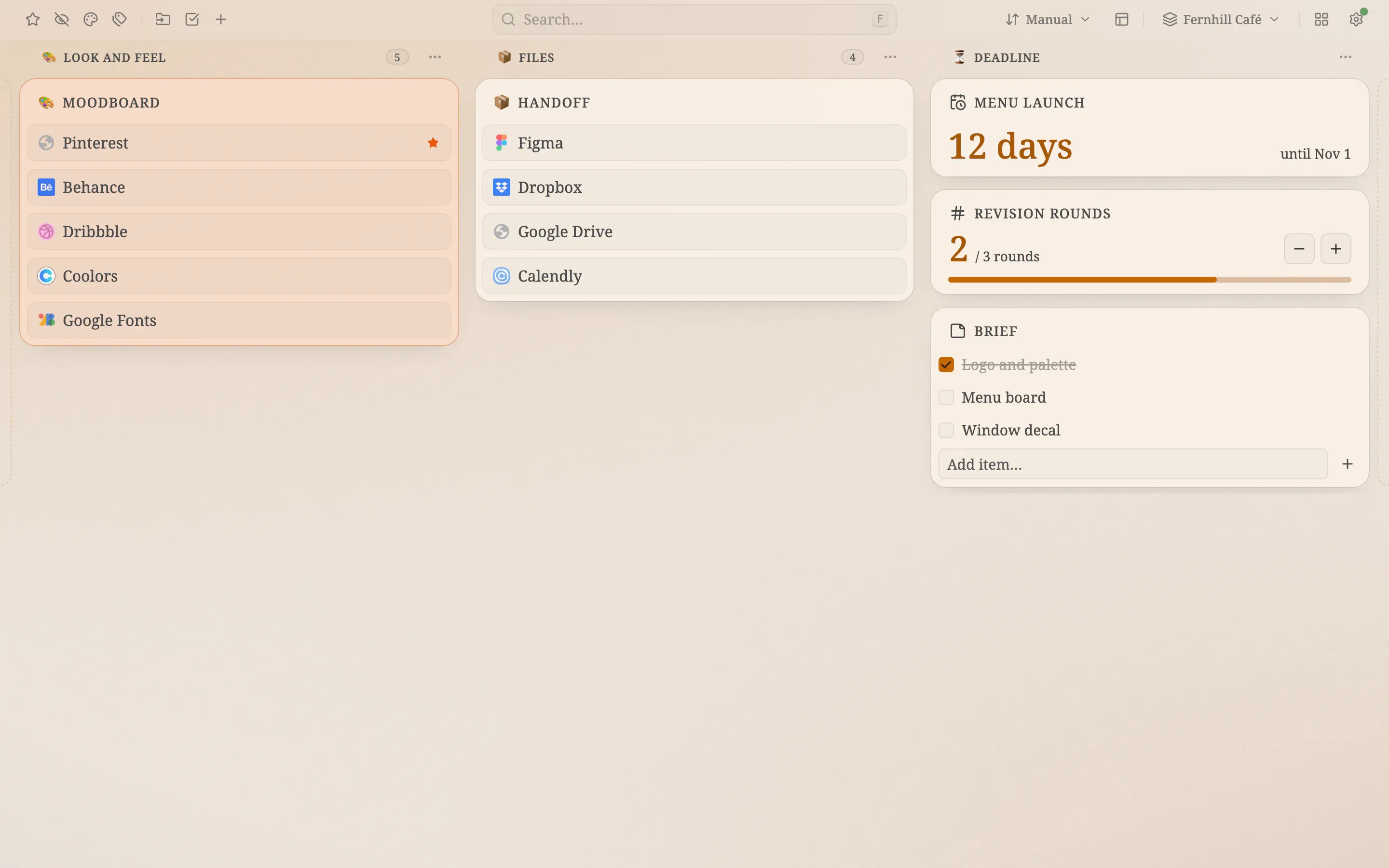
Task: Open the Look and Feel column options menu
Action: pyautogui.click(x=435, y=57)
